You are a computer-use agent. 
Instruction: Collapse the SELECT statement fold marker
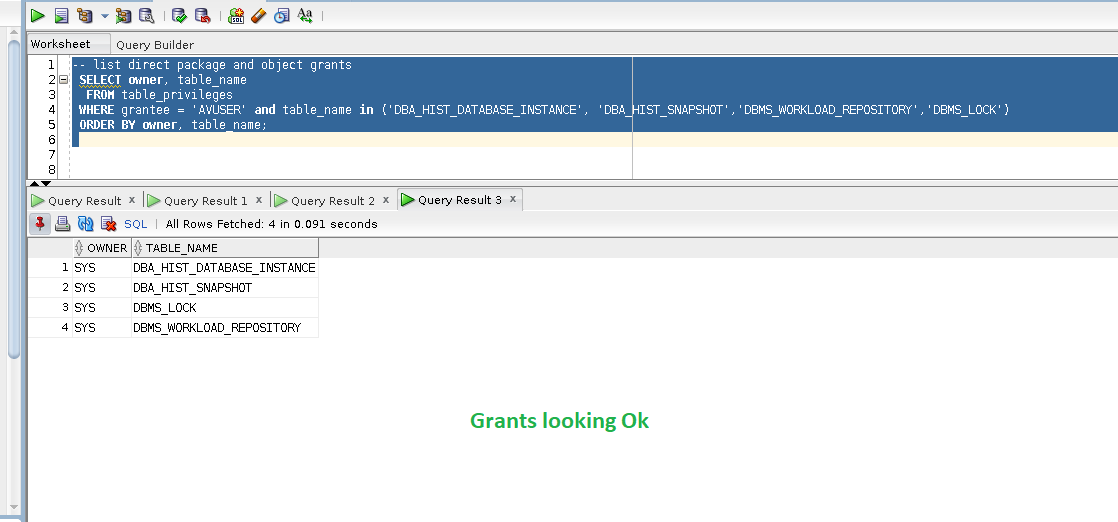click(x=63, y=80)
